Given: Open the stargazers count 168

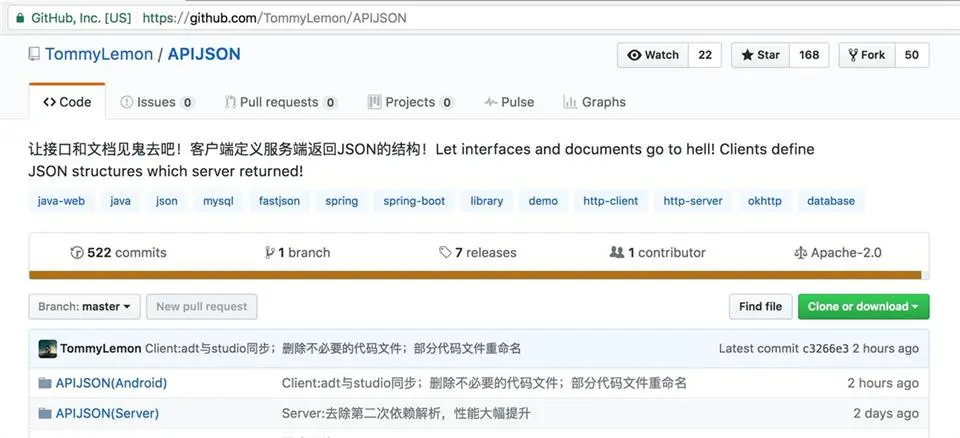Looking at the screenshot, I should pyautogui.click(x=809, y=55).
